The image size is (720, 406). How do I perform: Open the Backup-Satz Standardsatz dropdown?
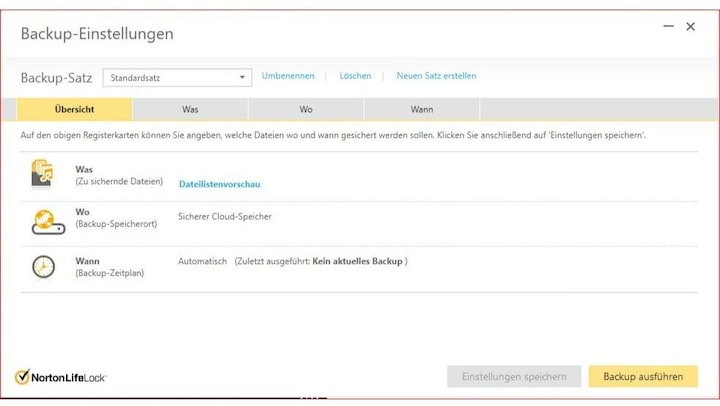177,78
